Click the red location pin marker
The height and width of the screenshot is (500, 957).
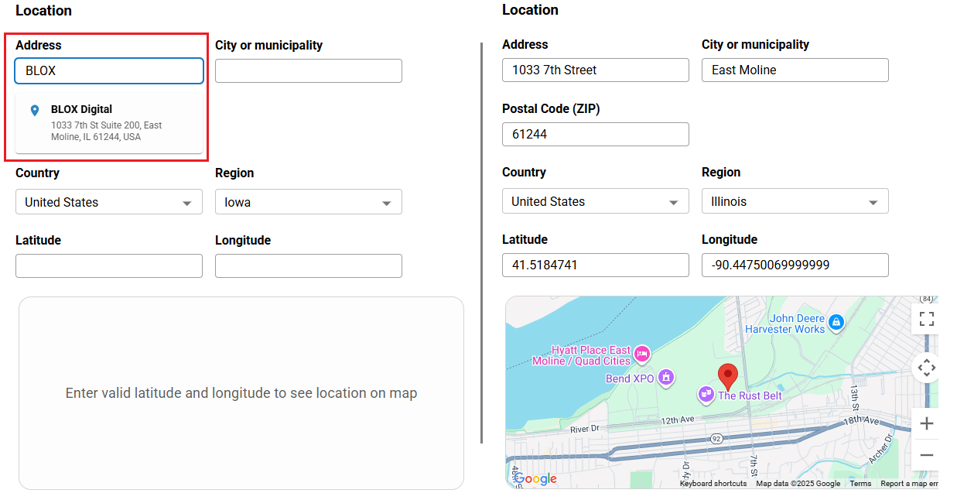click(x=728, y=376)
